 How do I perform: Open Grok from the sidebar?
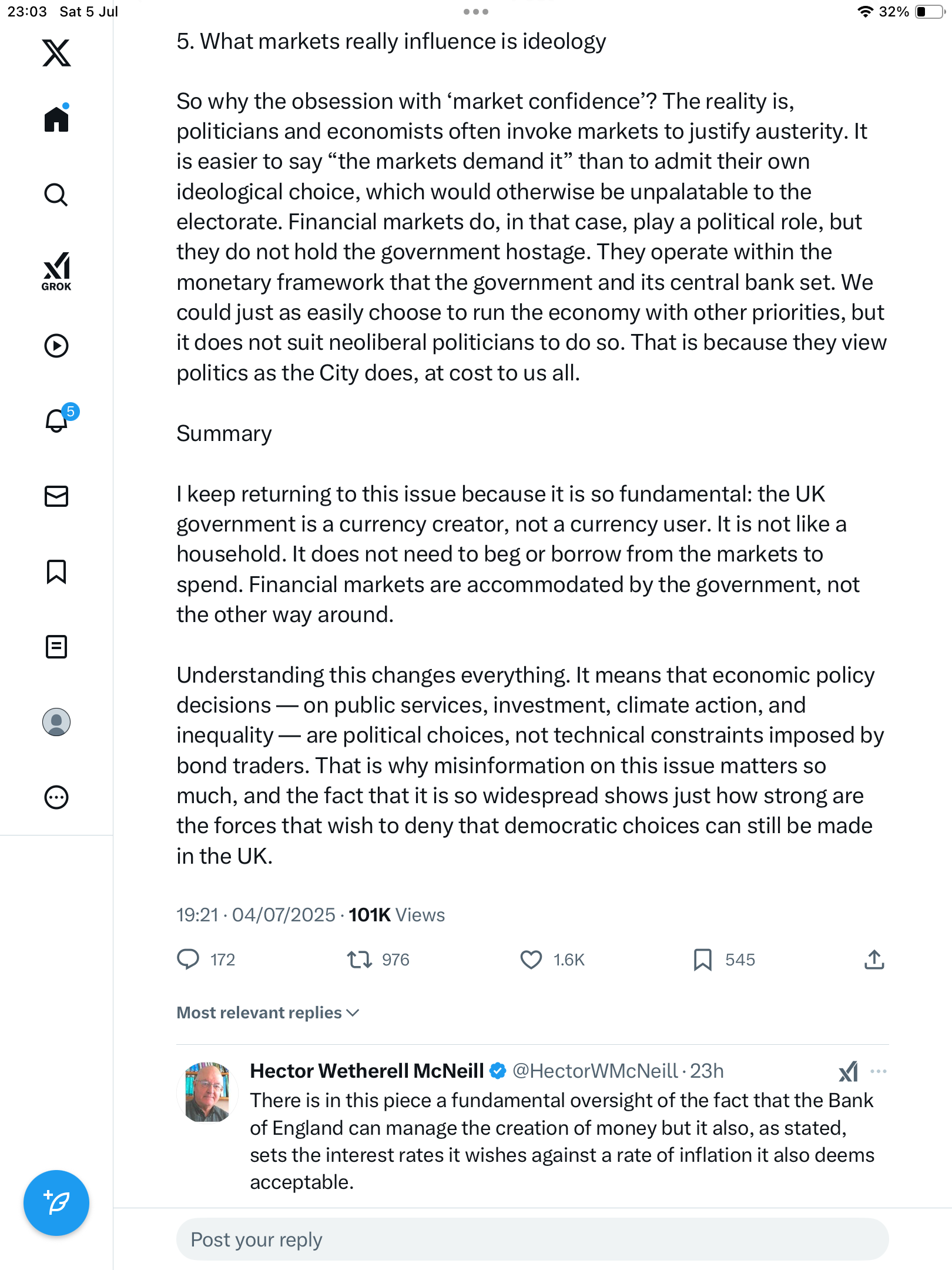tap(56, 271)
